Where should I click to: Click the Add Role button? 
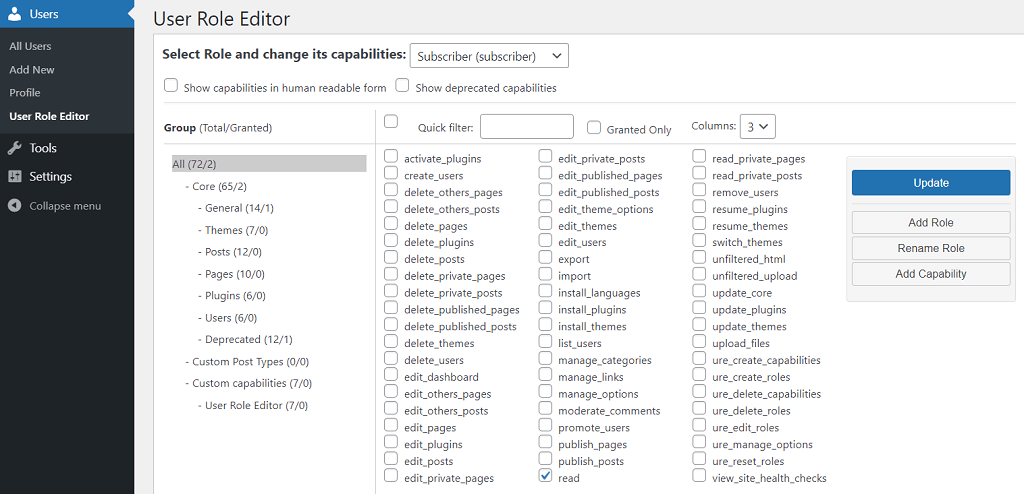point(931,223)
